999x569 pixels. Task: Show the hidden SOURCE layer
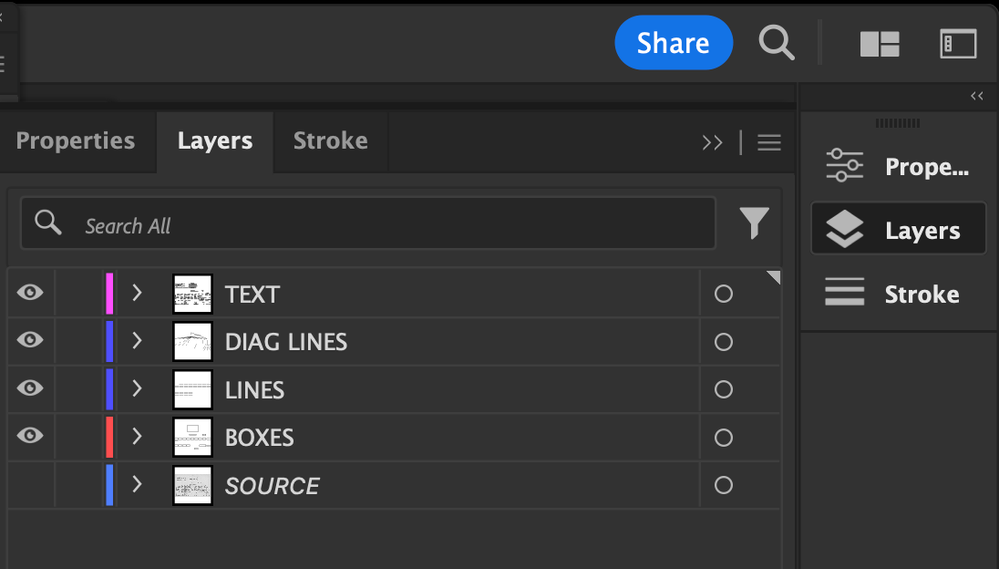pos(31,485)
